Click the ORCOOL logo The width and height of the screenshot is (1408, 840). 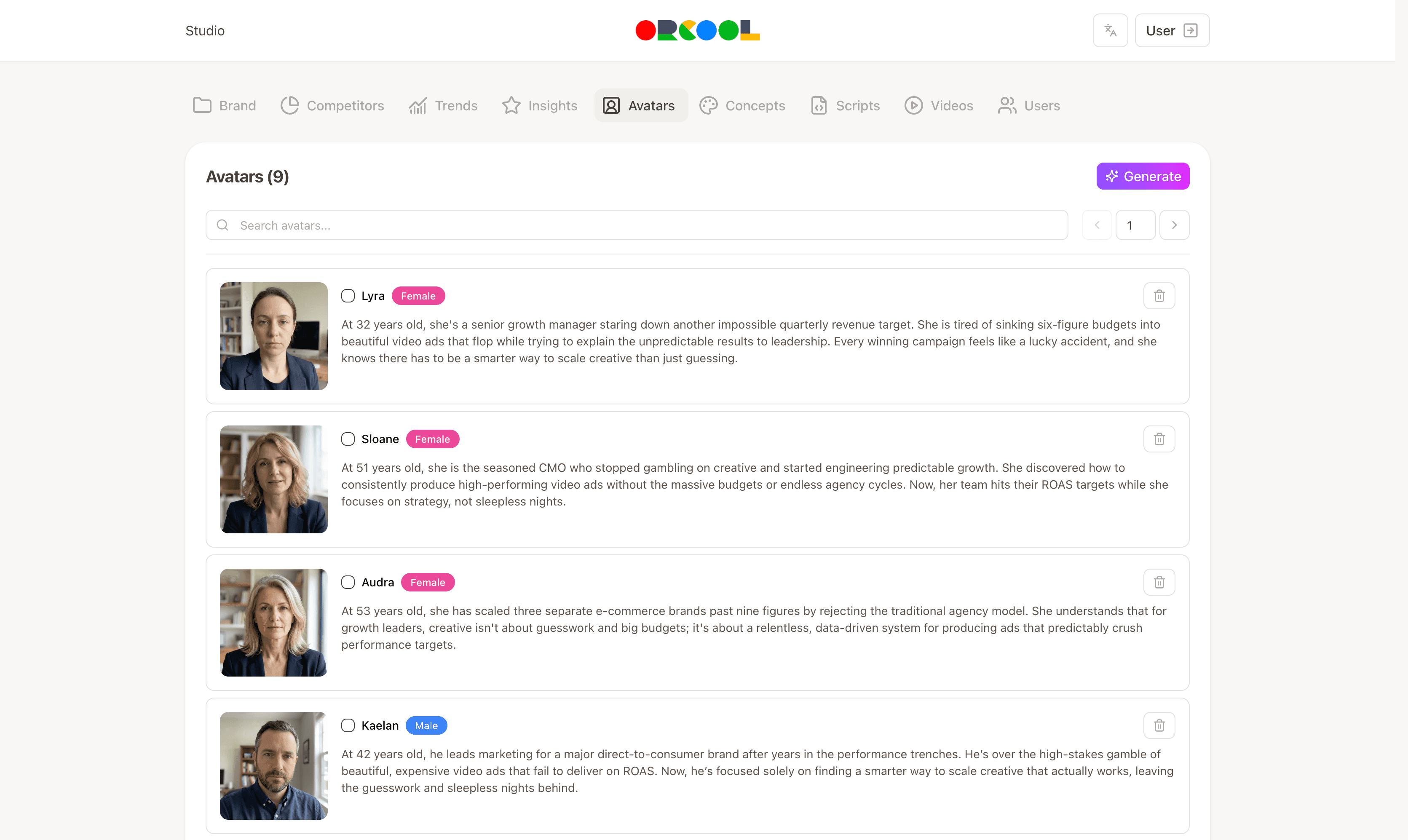point(697,31)
